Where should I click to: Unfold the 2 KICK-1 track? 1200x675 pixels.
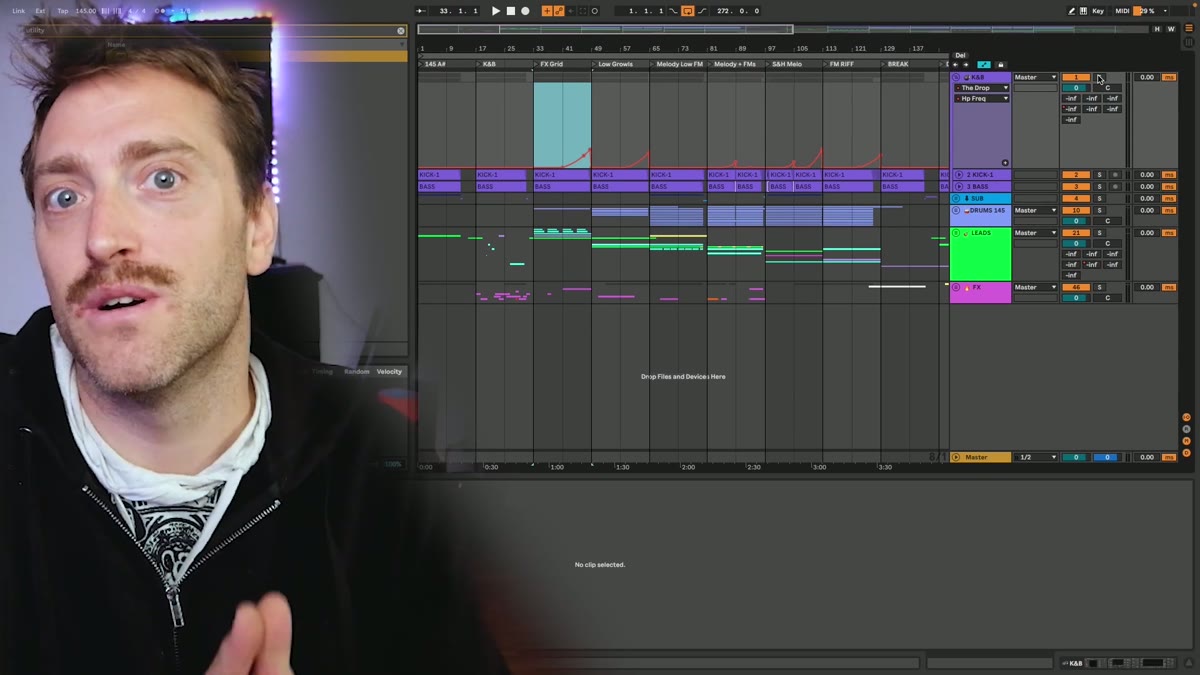[x=959, y=175]
